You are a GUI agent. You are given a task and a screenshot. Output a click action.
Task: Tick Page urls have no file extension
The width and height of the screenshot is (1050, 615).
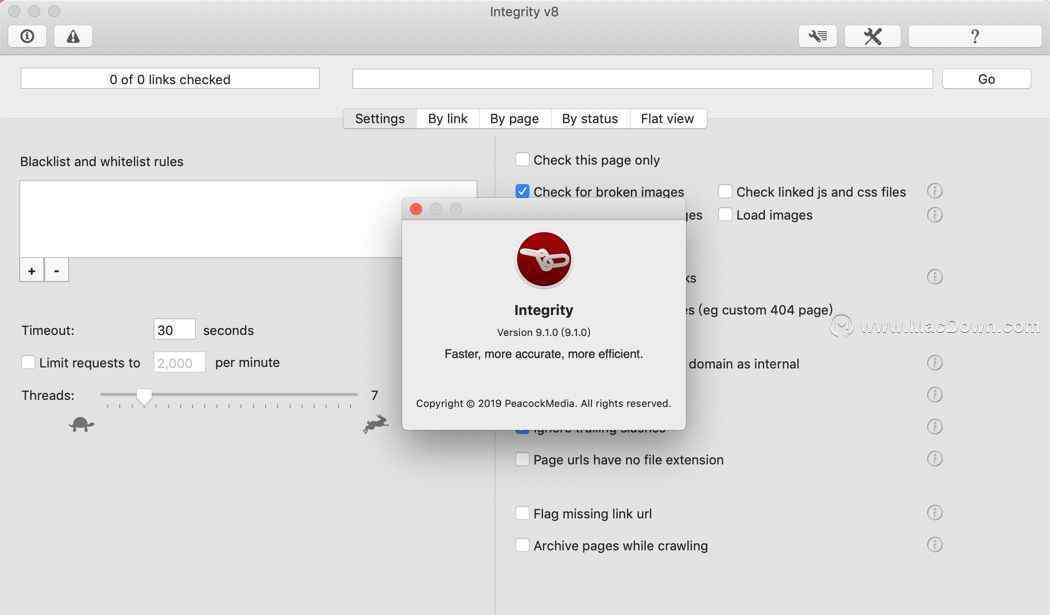coord(522,460)
